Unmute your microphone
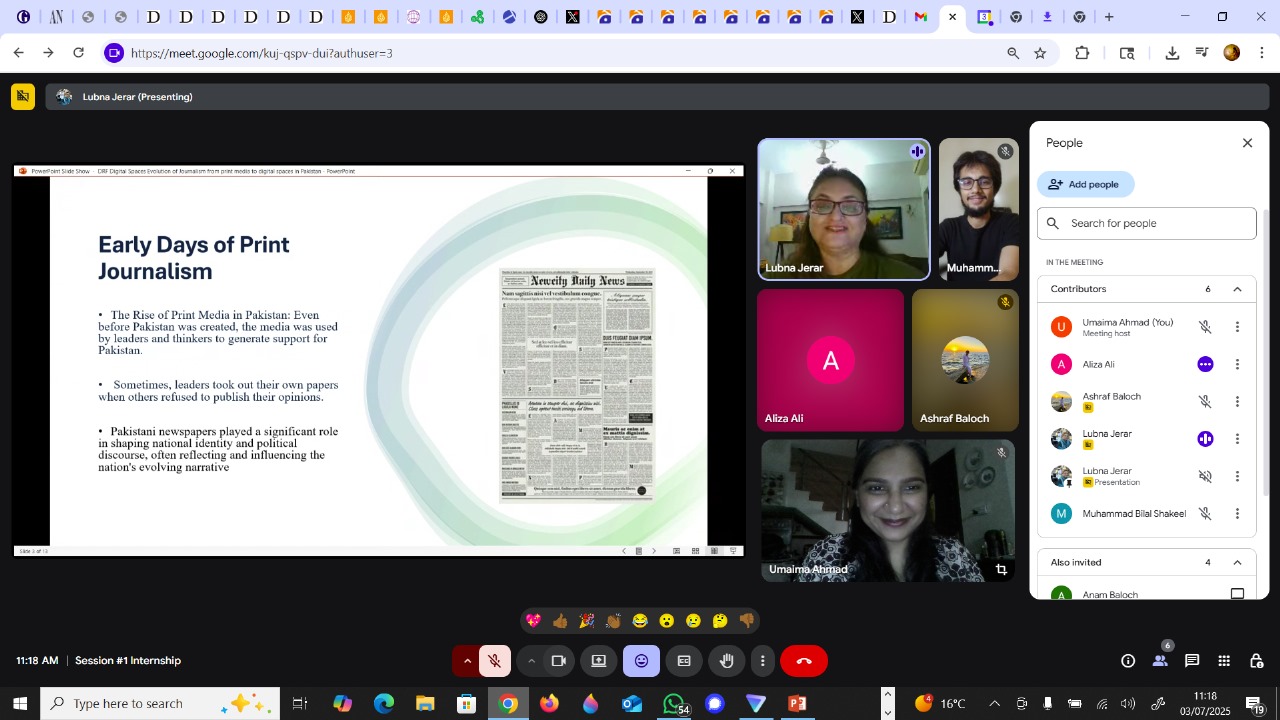 pyautogui.click(x=494, y=661)
